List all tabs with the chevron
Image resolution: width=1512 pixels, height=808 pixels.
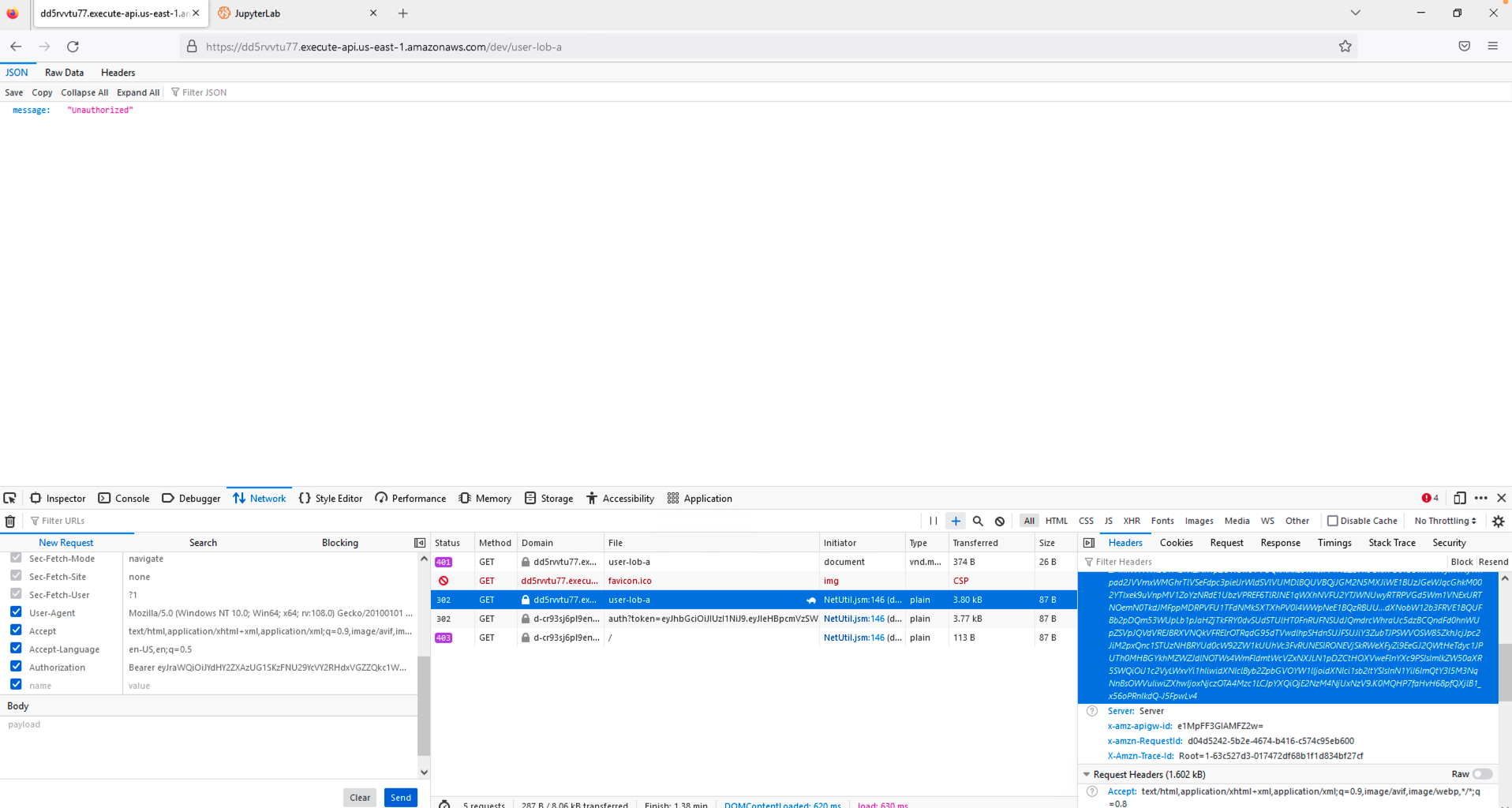1355,13
